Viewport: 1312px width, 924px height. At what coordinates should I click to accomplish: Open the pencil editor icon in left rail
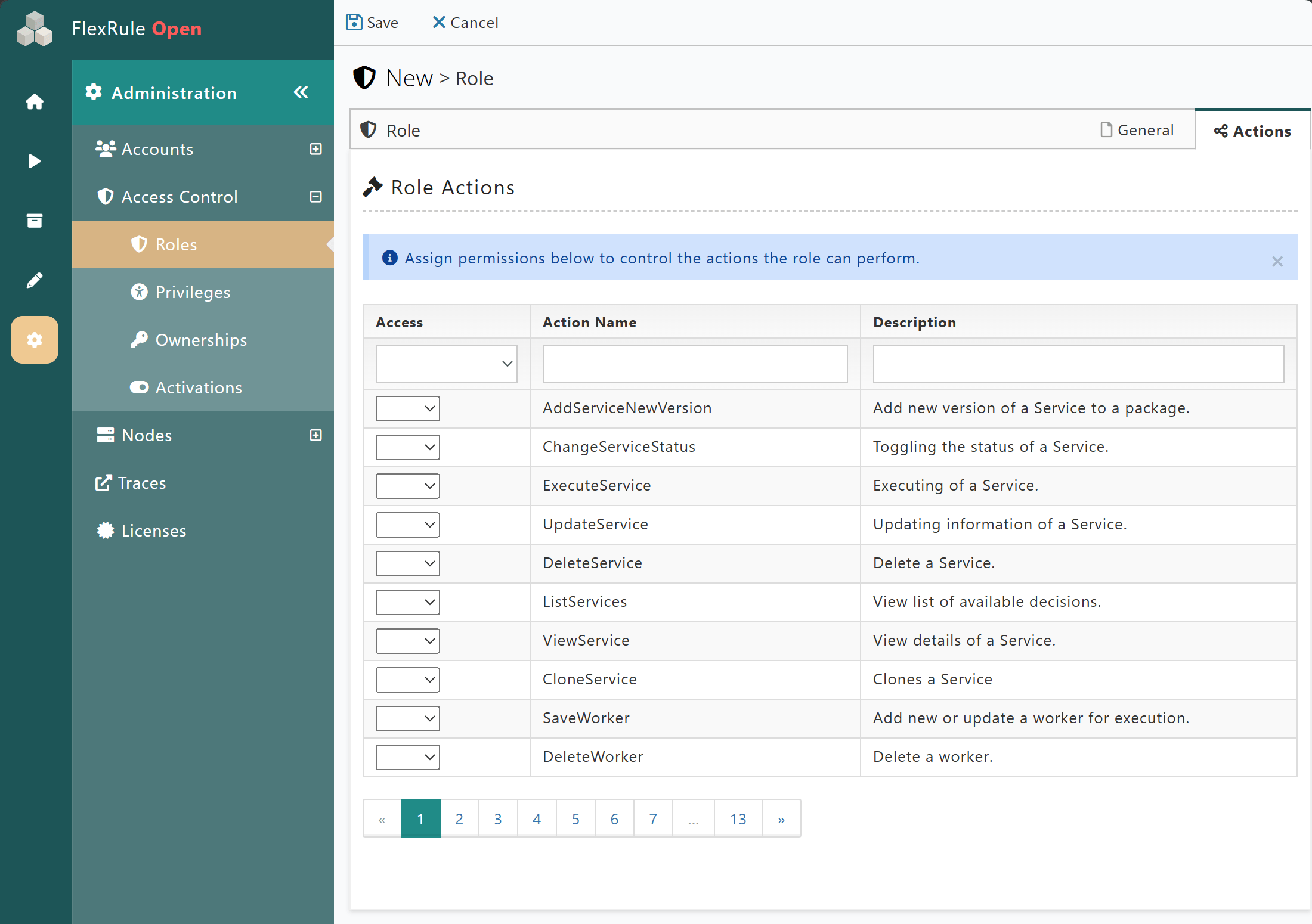[35, 280]
